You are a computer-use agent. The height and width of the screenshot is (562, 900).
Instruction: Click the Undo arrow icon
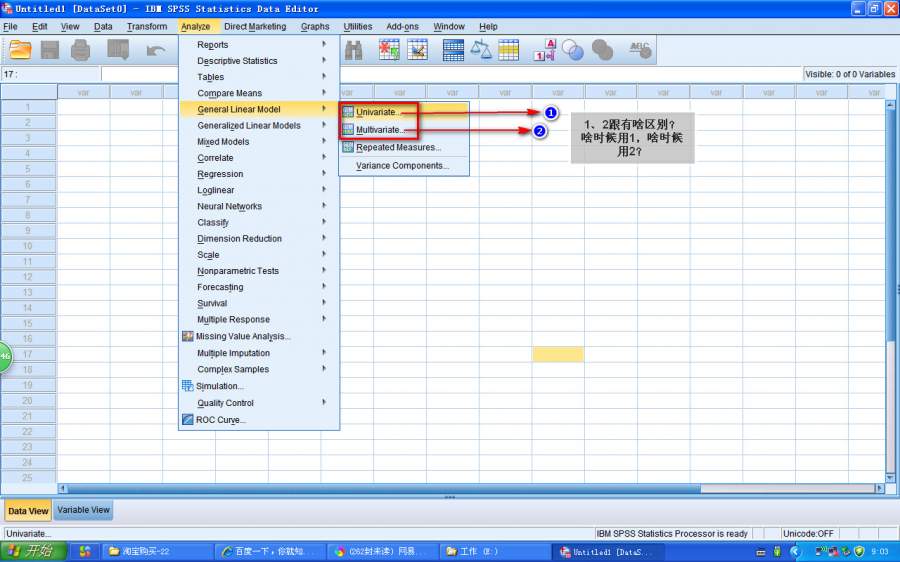[x=156, y=51]
